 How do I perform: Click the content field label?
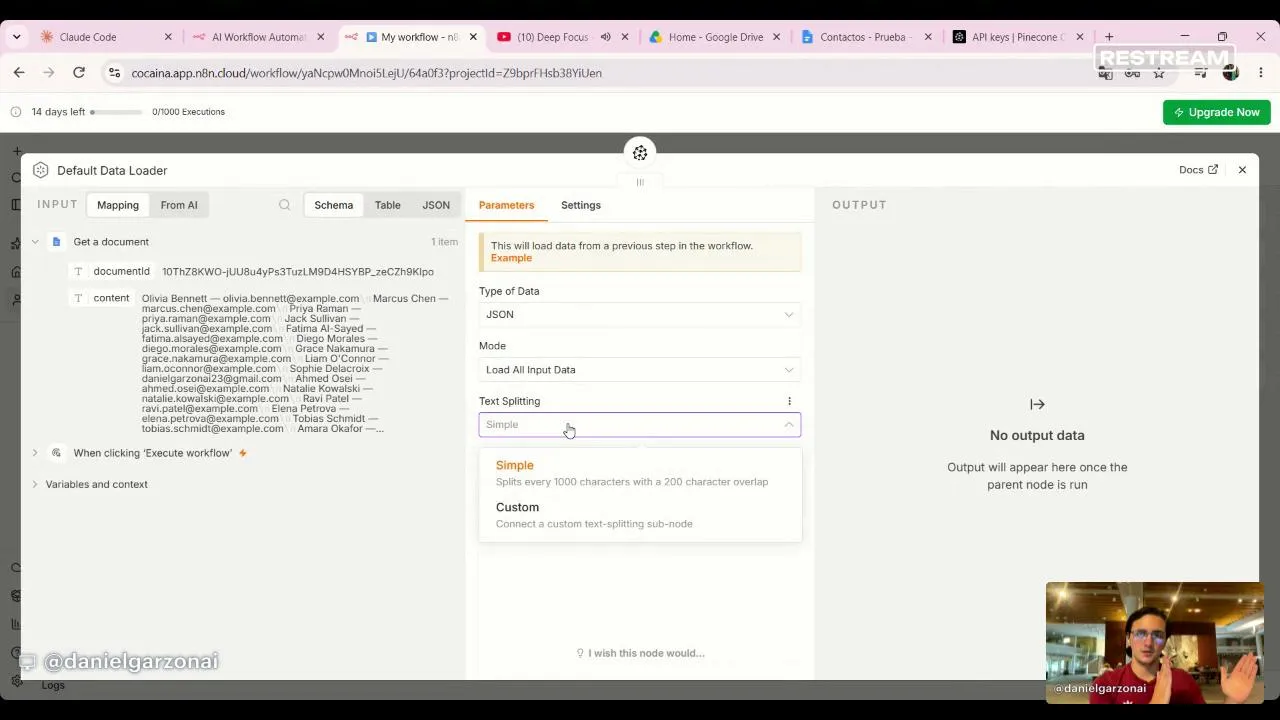[111, 298]
